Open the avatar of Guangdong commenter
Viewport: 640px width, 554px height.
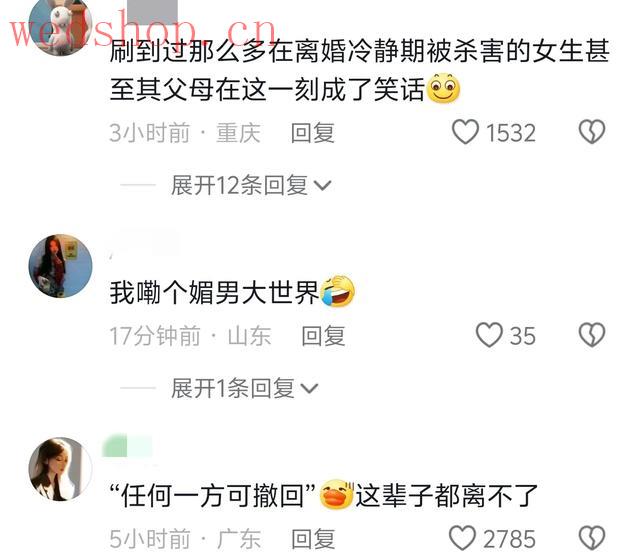(60, 469)
